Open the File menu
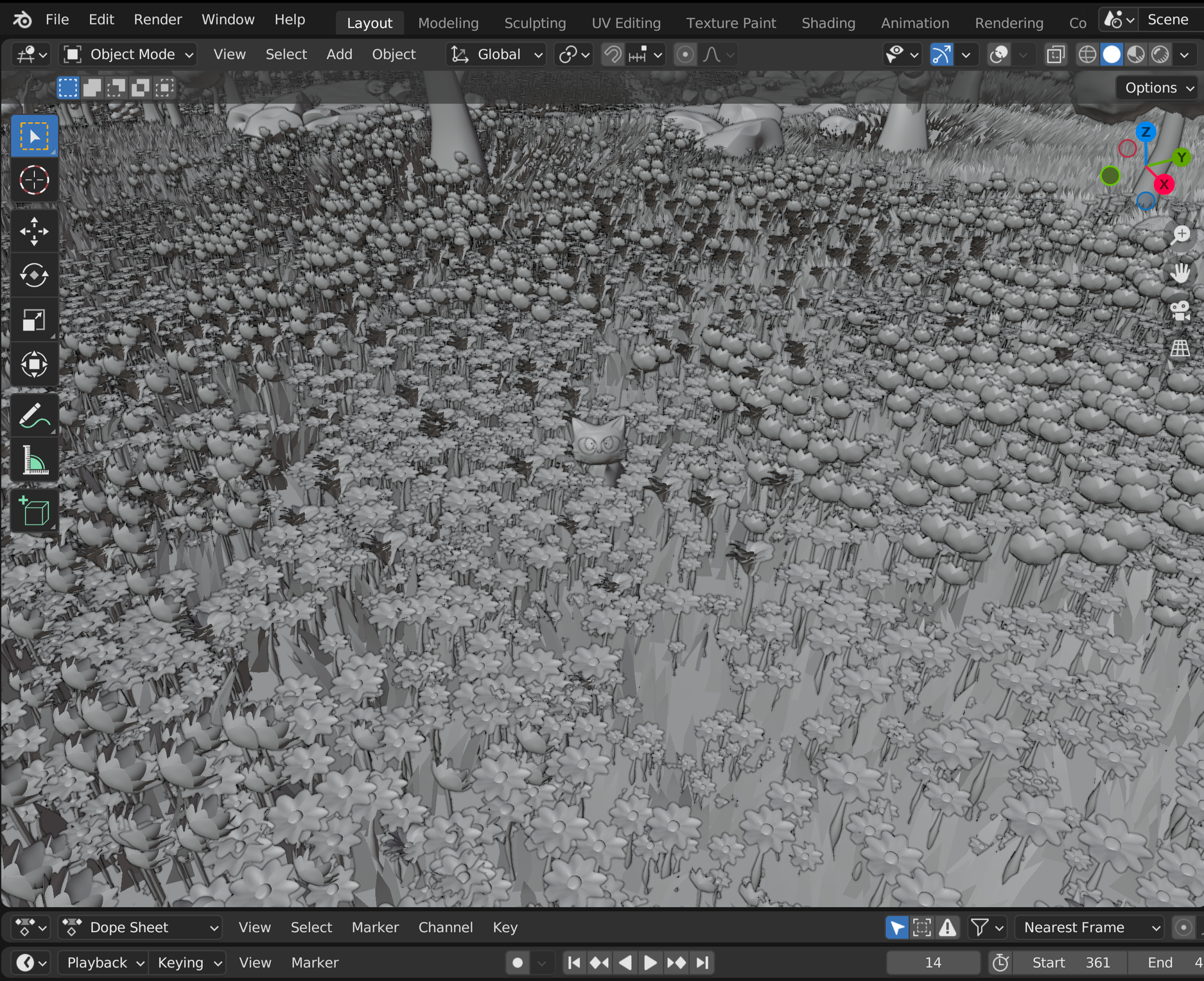 (57, 19)
